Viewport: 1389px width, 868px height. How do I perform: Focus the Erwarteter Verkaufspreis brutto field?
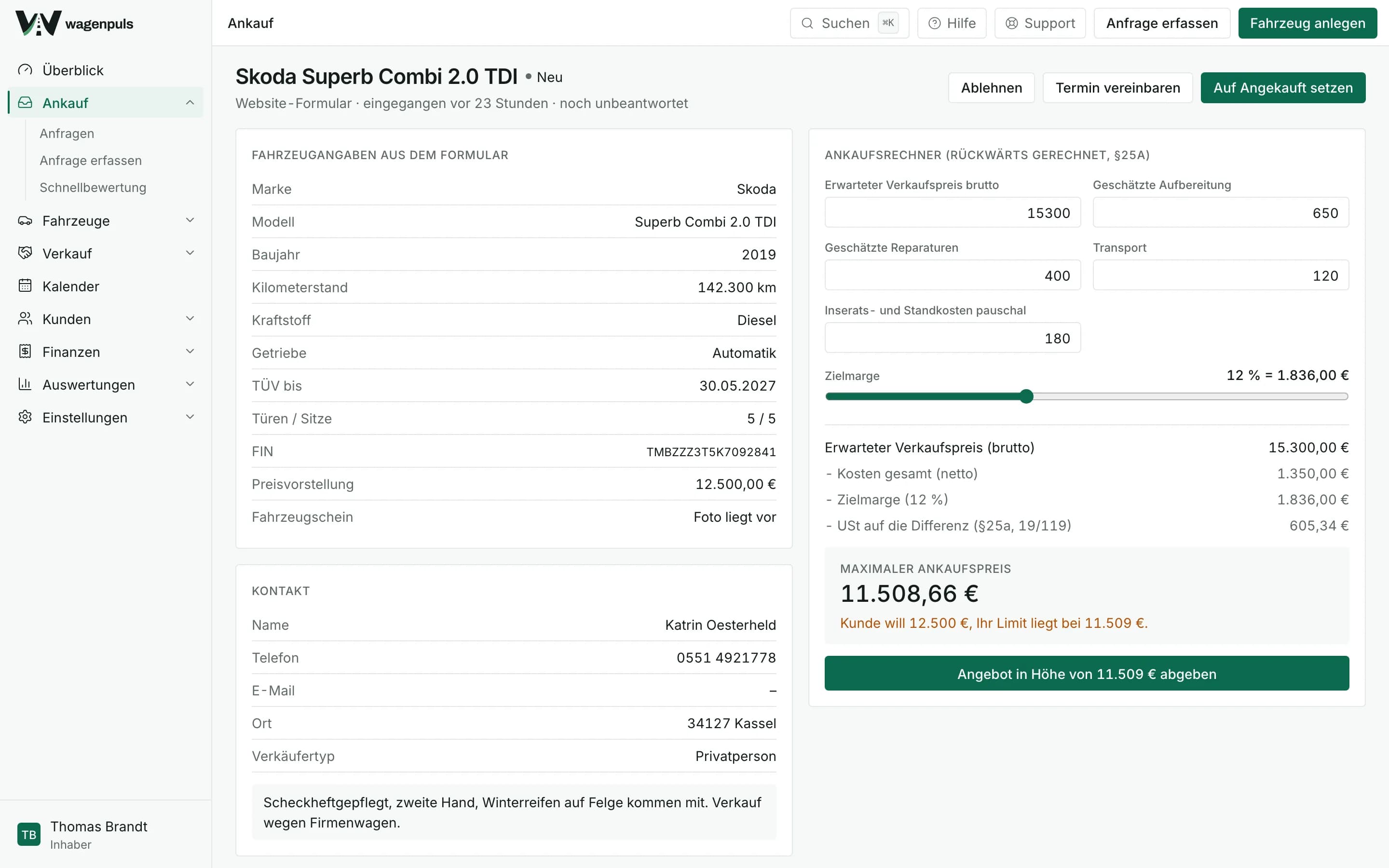click(952, 212)
